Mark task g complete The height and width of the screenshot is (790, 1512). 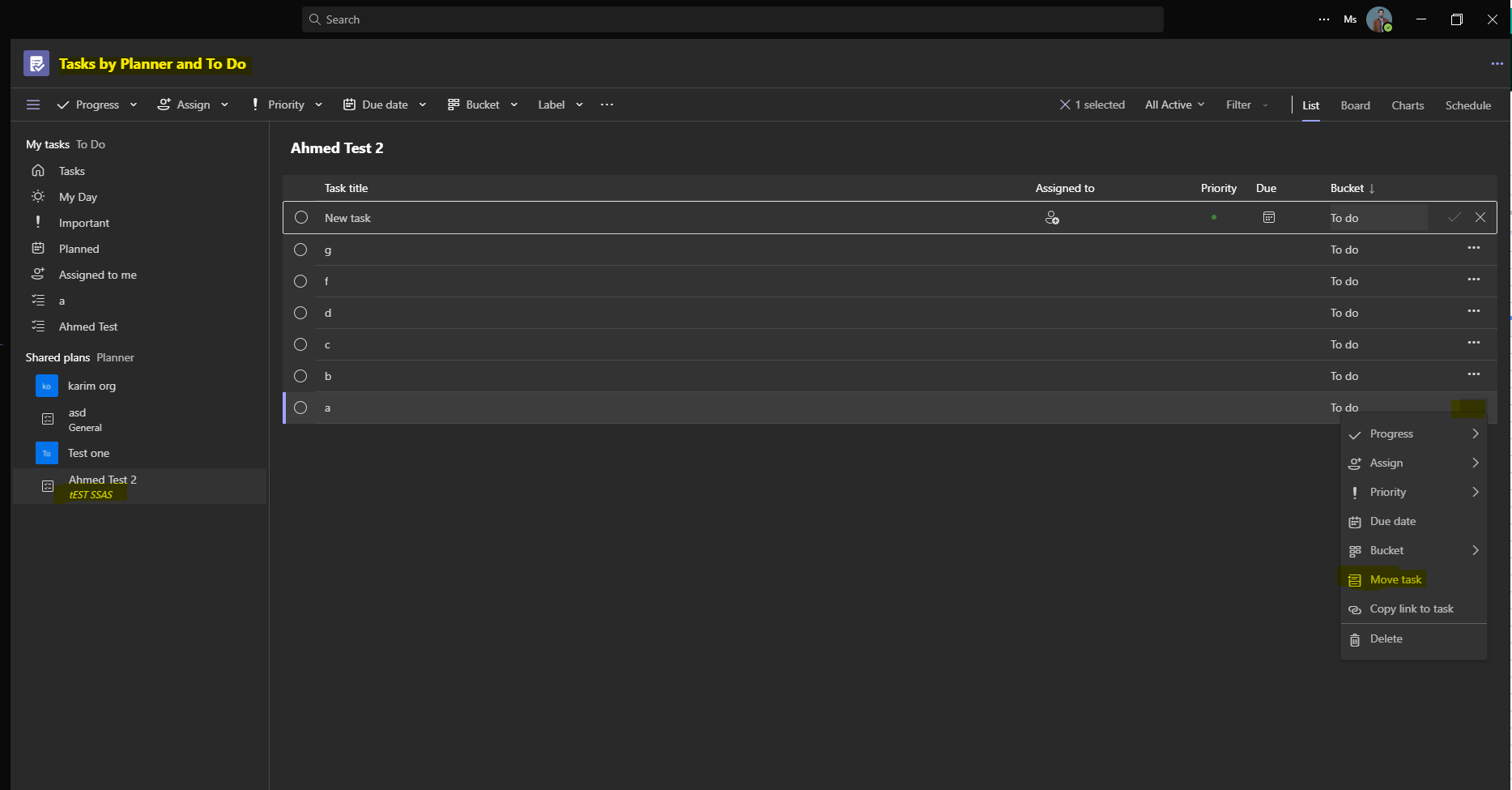[x=300, y=250]
